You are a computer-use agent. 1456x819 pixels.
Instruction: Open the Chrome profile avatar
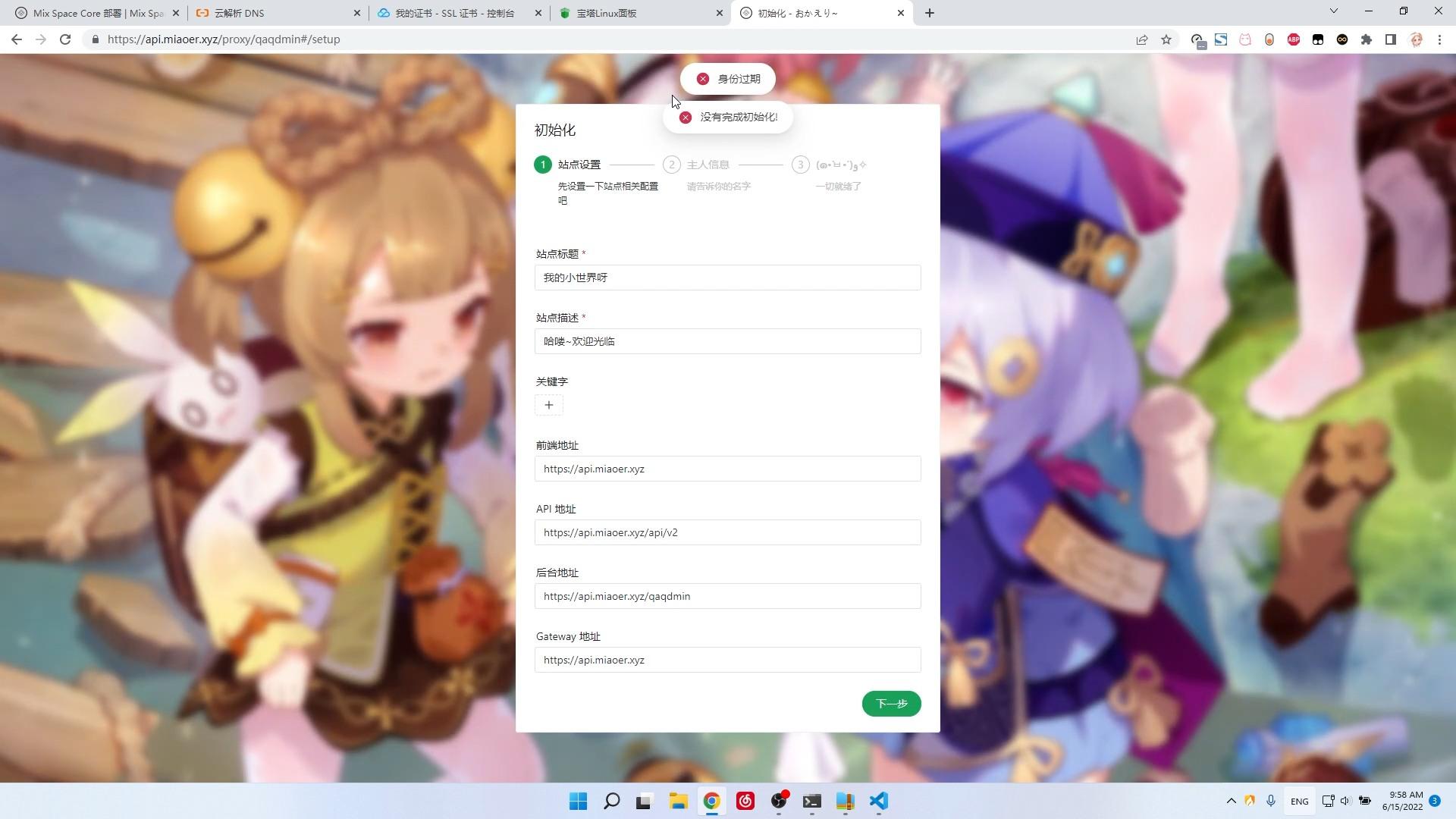pyautogui.click(x=1416, y=39)
